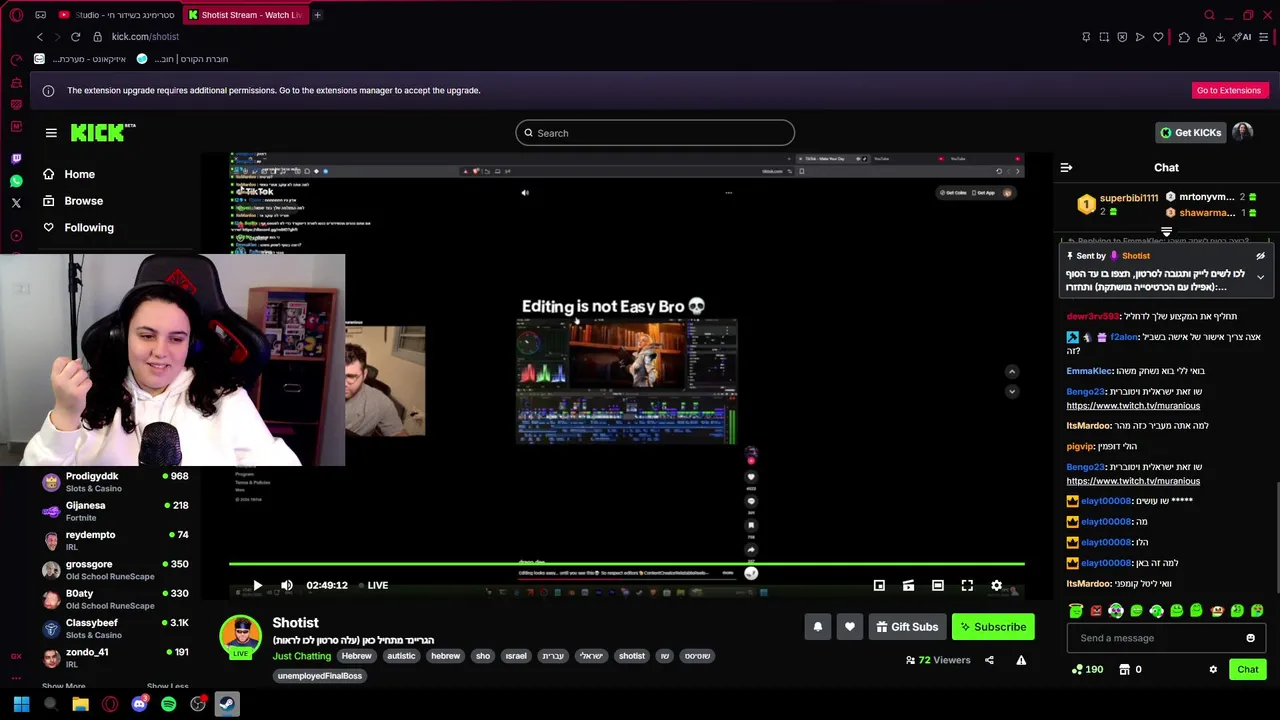Viewport: 1280px width, 720px height.
Task: Open Classybeef recommended channel
Action: [x=116, y=628]
